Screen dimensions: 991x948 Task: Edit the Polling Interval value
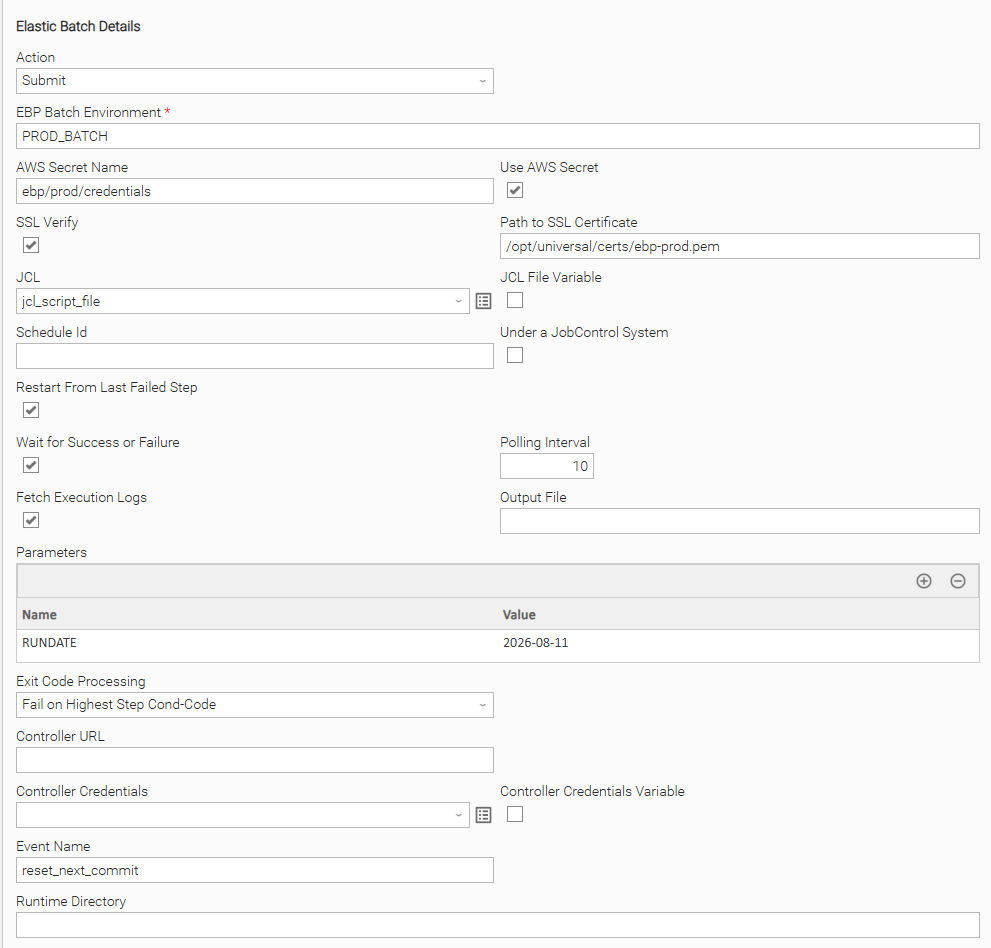tap(547, 466)
